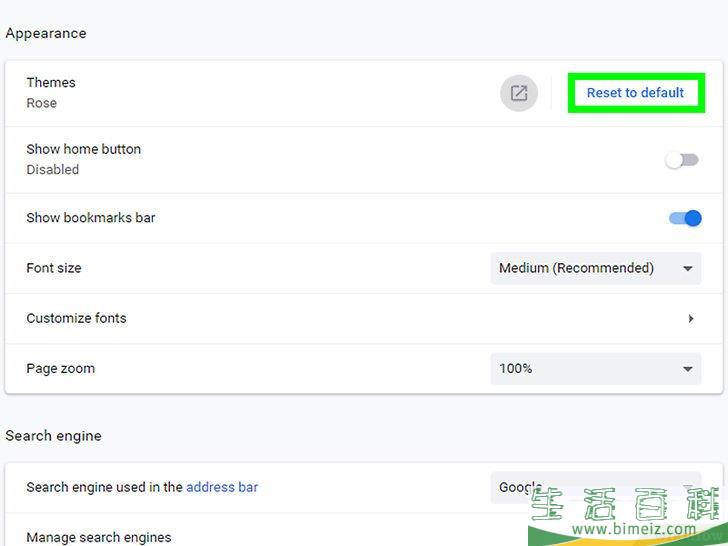Viewport: 728px width, 546px height.
Task: Click the Customize fonts right arrow
Action: point(690,319)
